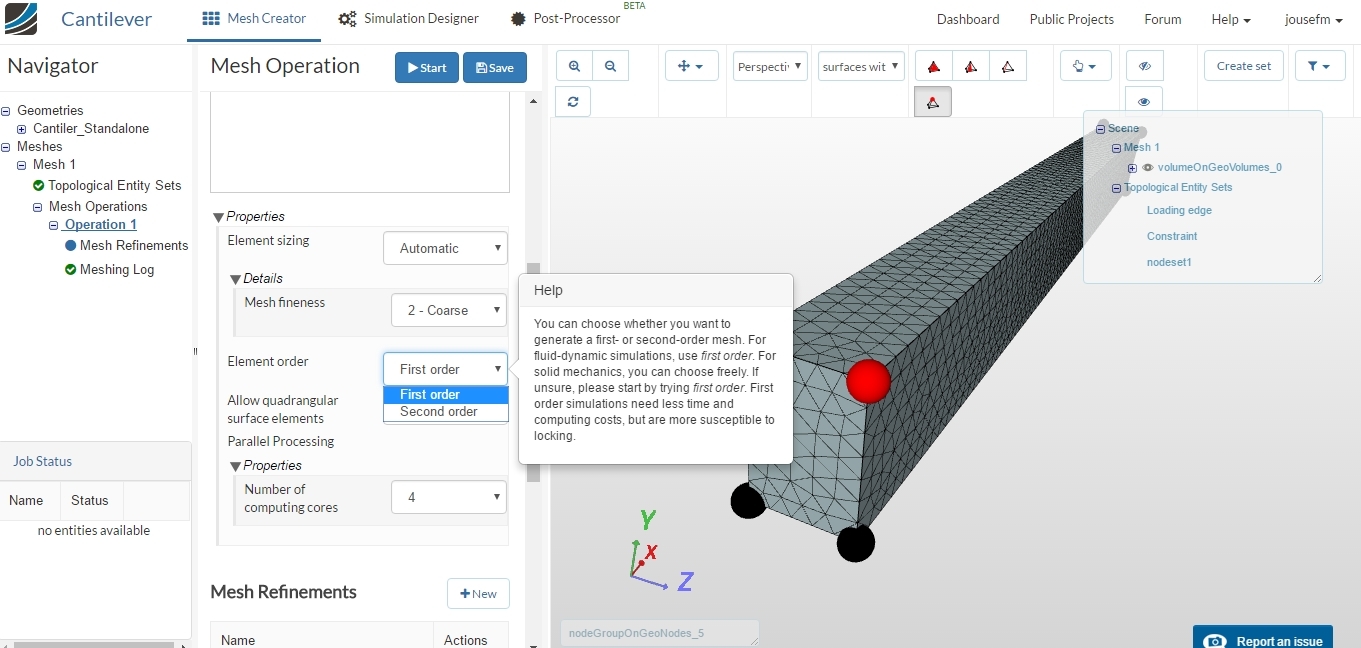1361x648 pixels.
Task: Select the wireframe edge pick icon
Action: point(1007,67)
